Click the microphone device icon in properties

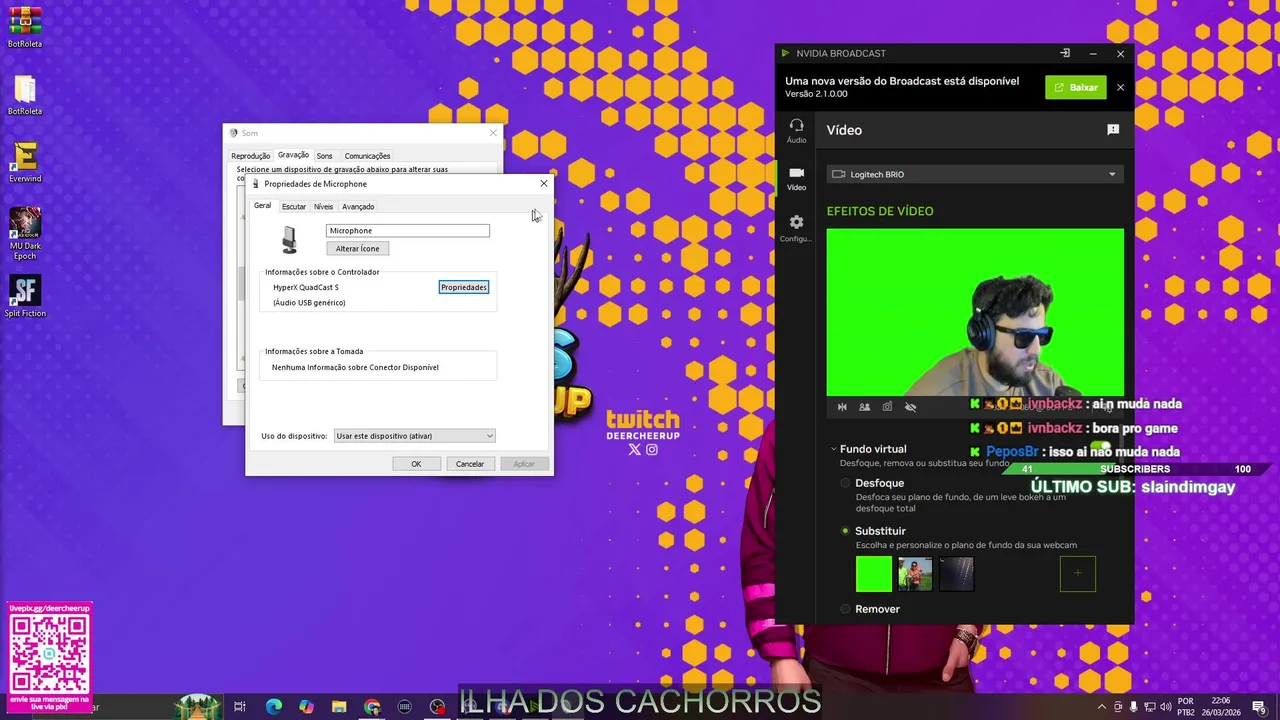click(290, 240)
